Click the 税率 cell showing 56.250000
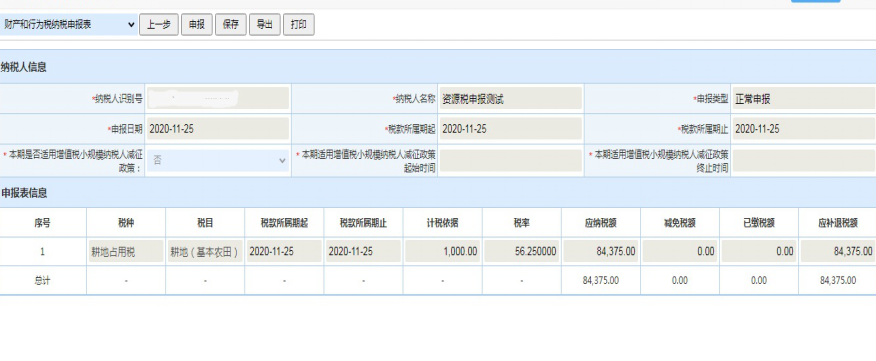 coord(522,251)
